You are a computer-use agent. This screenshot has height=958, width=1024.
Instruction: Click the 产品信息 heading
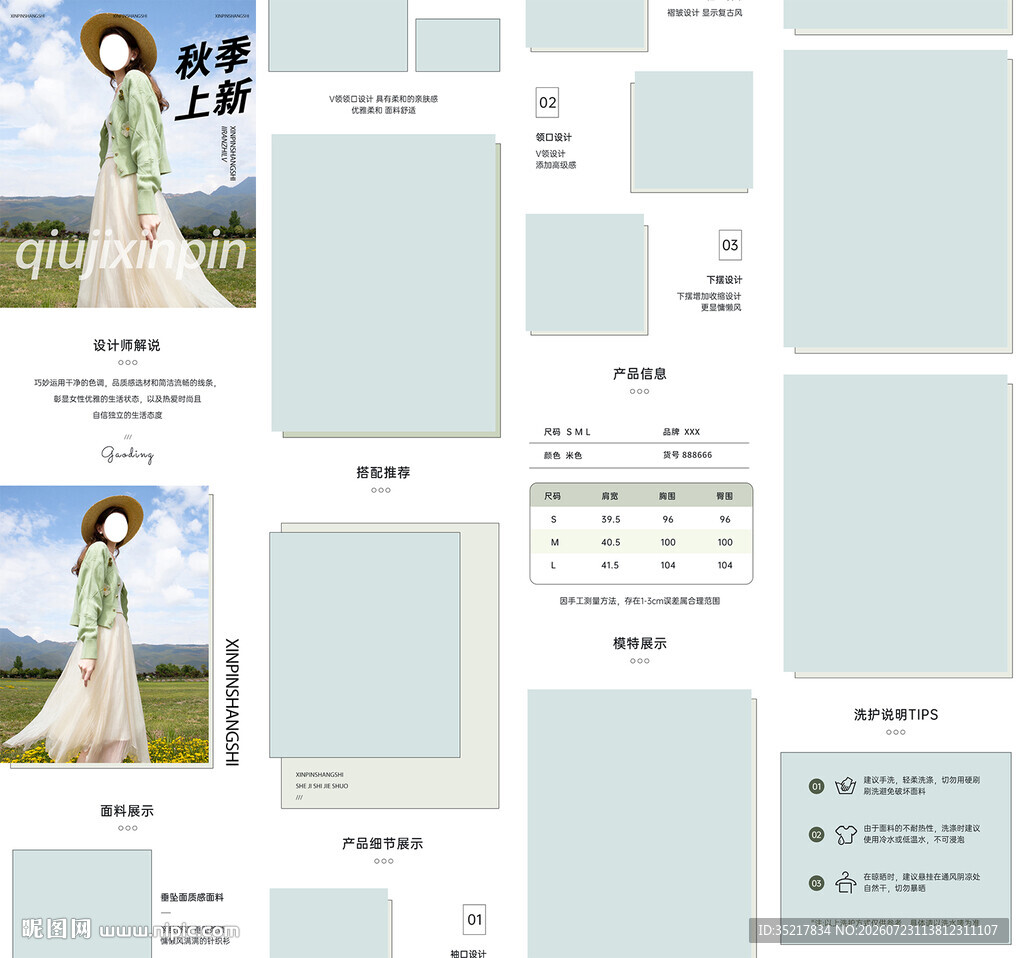click(x=639, y=374)
